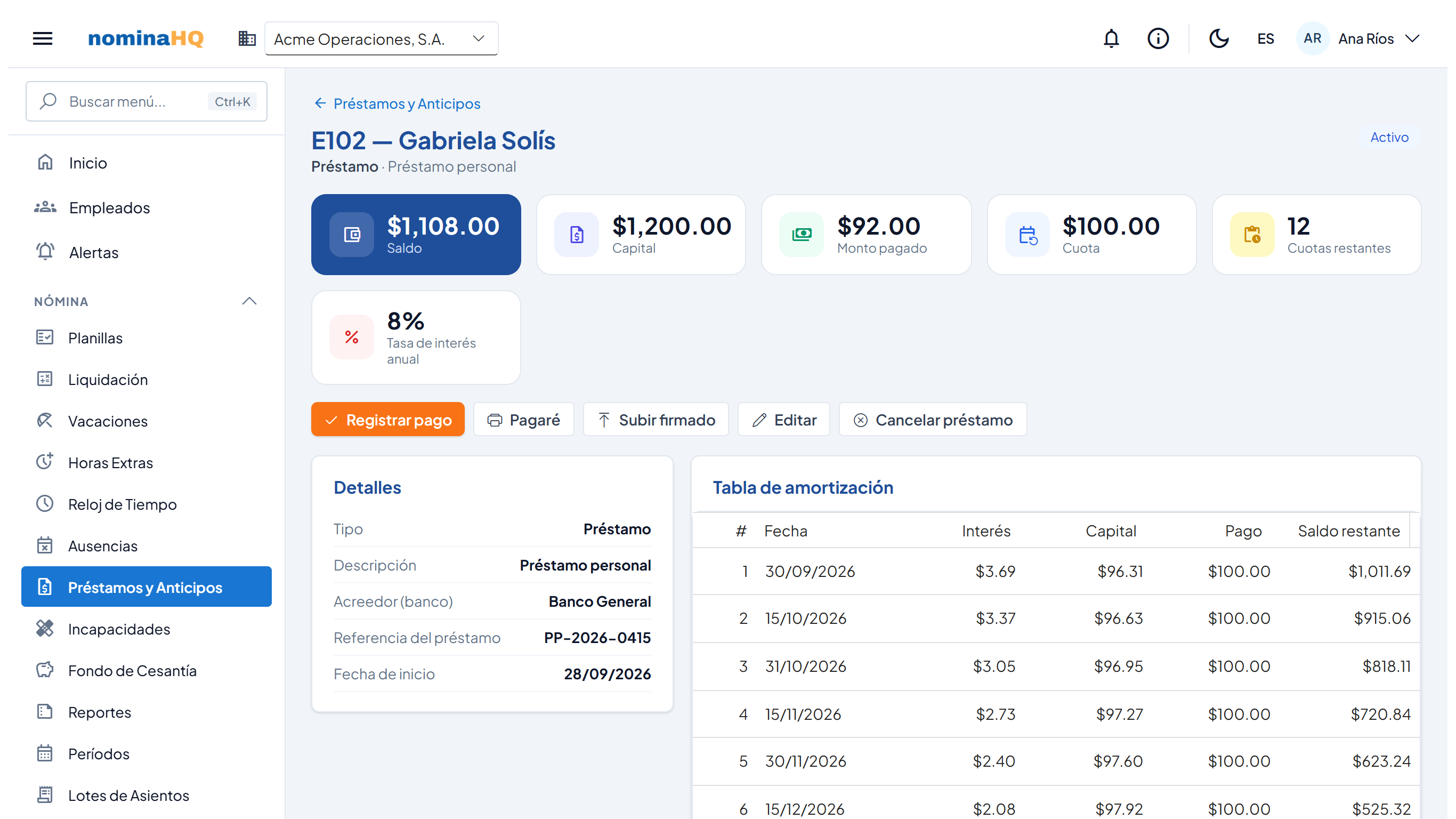Select Préstamos y Anticipos sidebar item
Screen dimensions: 1456x819
point(147,587)
